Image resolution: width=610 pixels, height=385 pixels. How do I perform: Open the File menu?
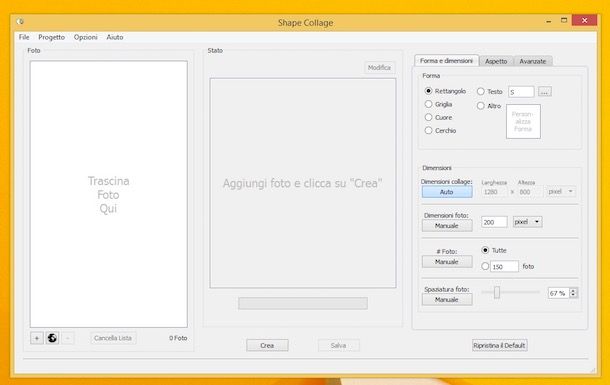[24, 37]
